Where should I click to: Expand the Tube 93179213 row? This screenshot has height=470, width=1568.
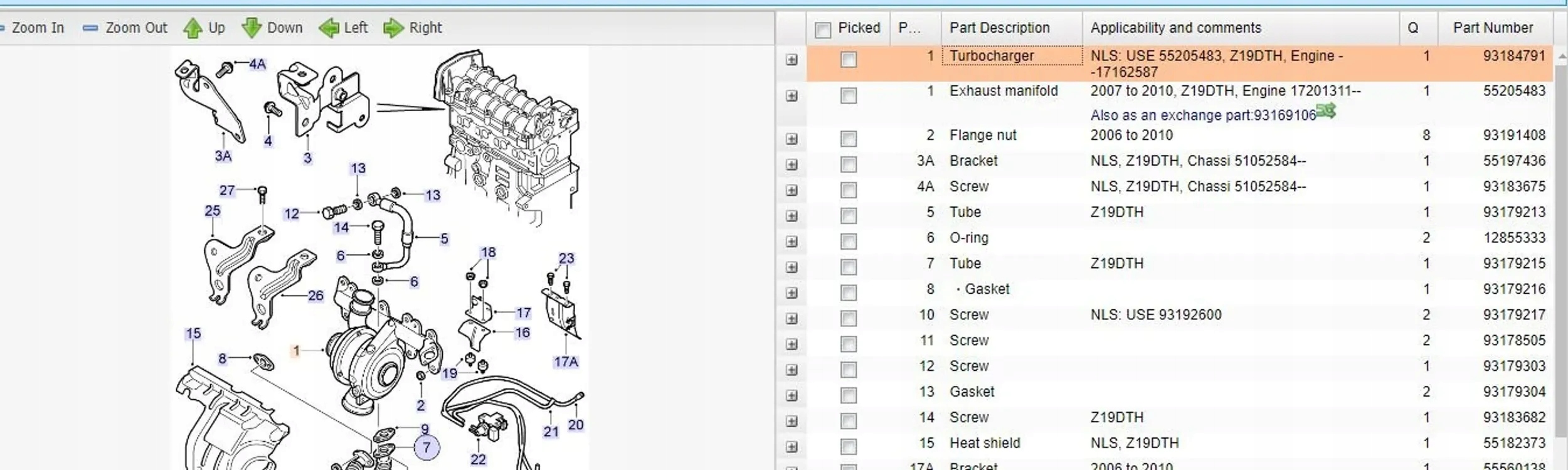point(792,216)
